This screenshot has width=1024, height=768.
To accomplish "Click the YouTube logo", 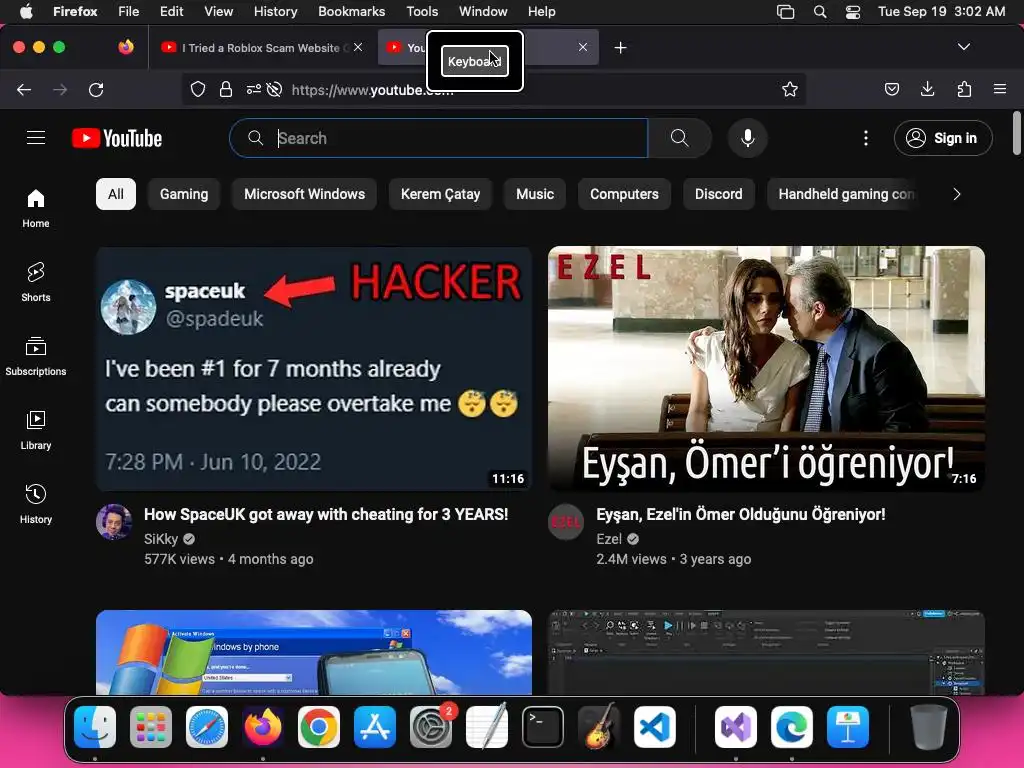I will [117, 138].
